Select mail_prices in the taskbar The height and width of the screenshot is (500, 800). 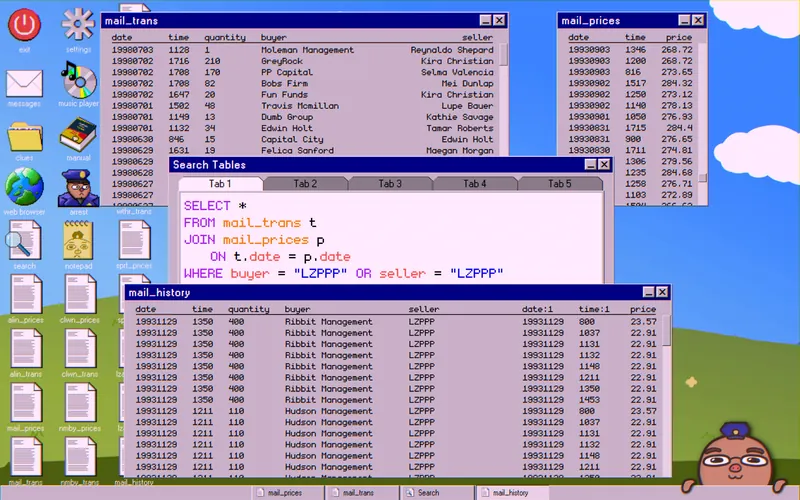pos(287,493)
